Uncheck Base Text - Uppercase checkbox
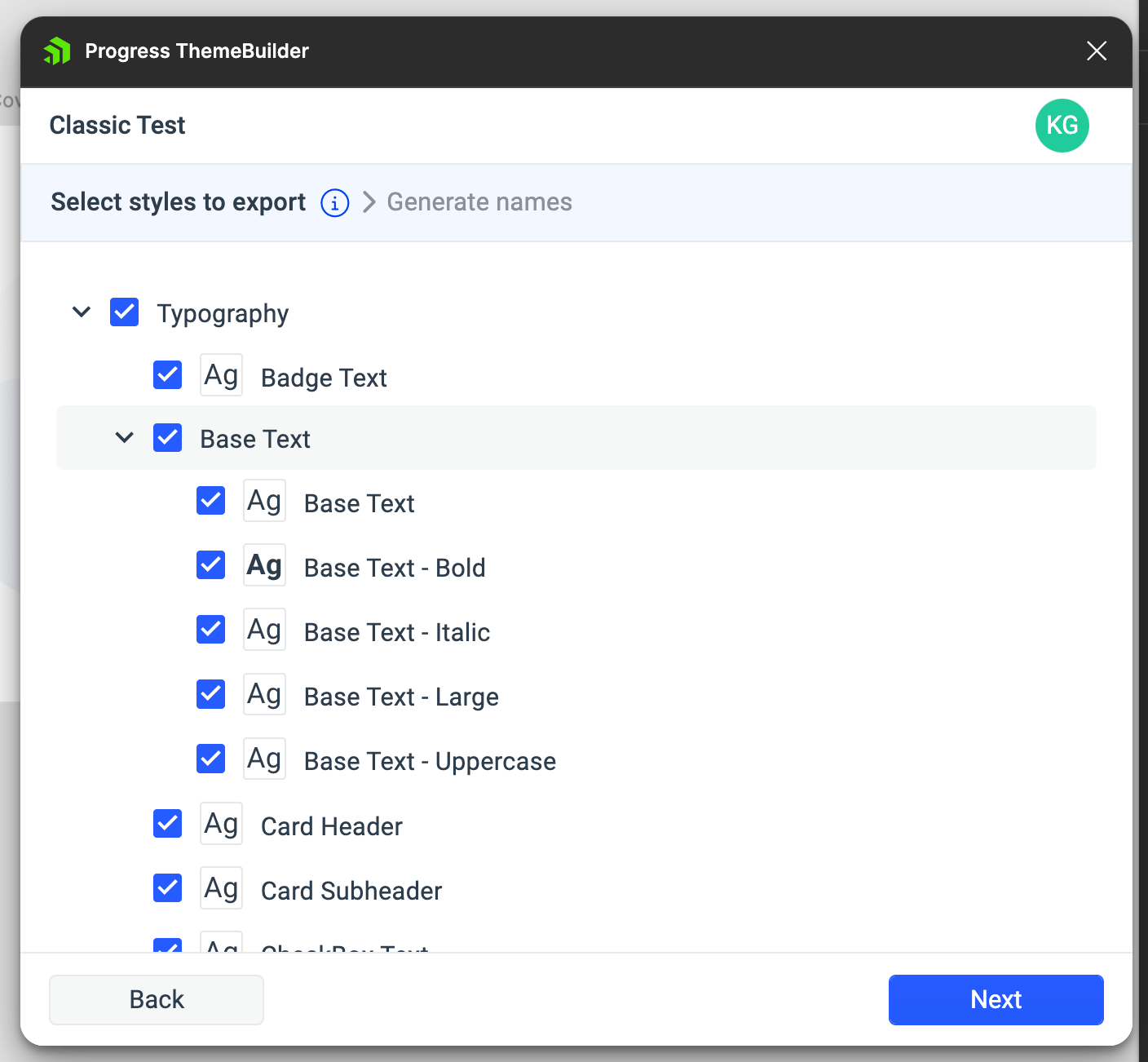Screen dimensions: 1148x1062 click(x=211, y=759)
